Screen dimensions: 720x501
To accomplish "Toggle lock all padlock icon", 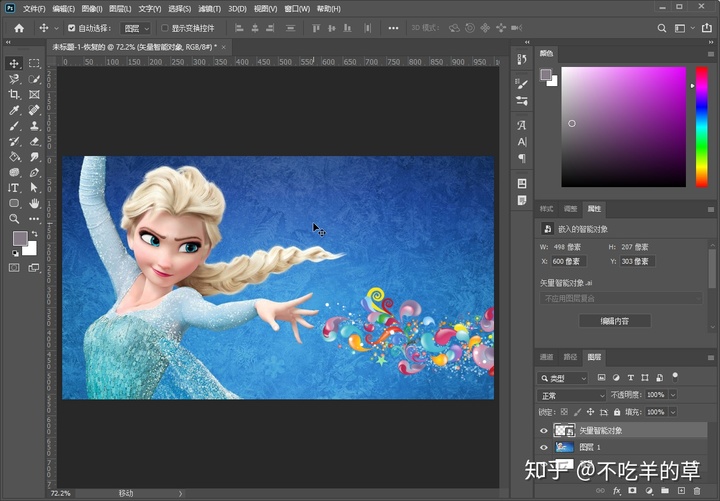I will click(617, 412).
